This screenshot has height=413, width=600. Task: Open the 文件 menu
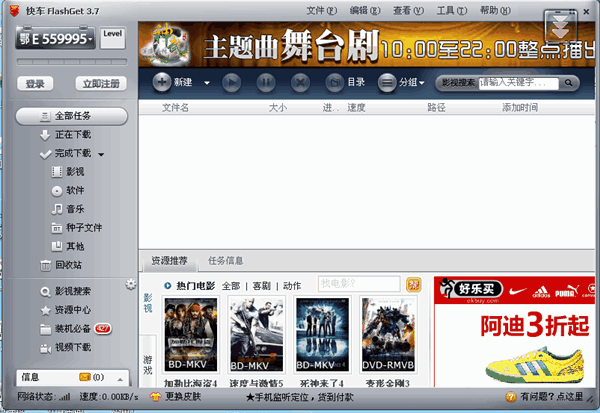click(x=321, y=11)
